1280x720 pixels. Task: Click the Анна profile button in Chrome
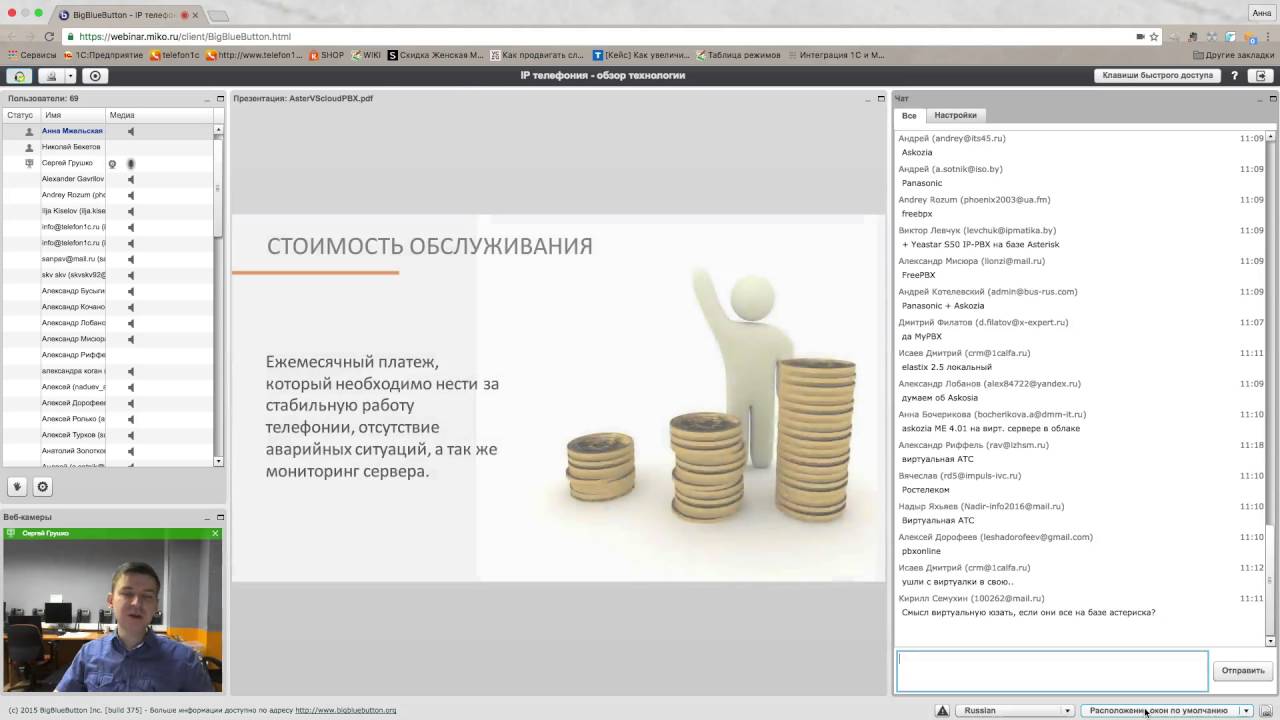click(x=1262, y=13)
